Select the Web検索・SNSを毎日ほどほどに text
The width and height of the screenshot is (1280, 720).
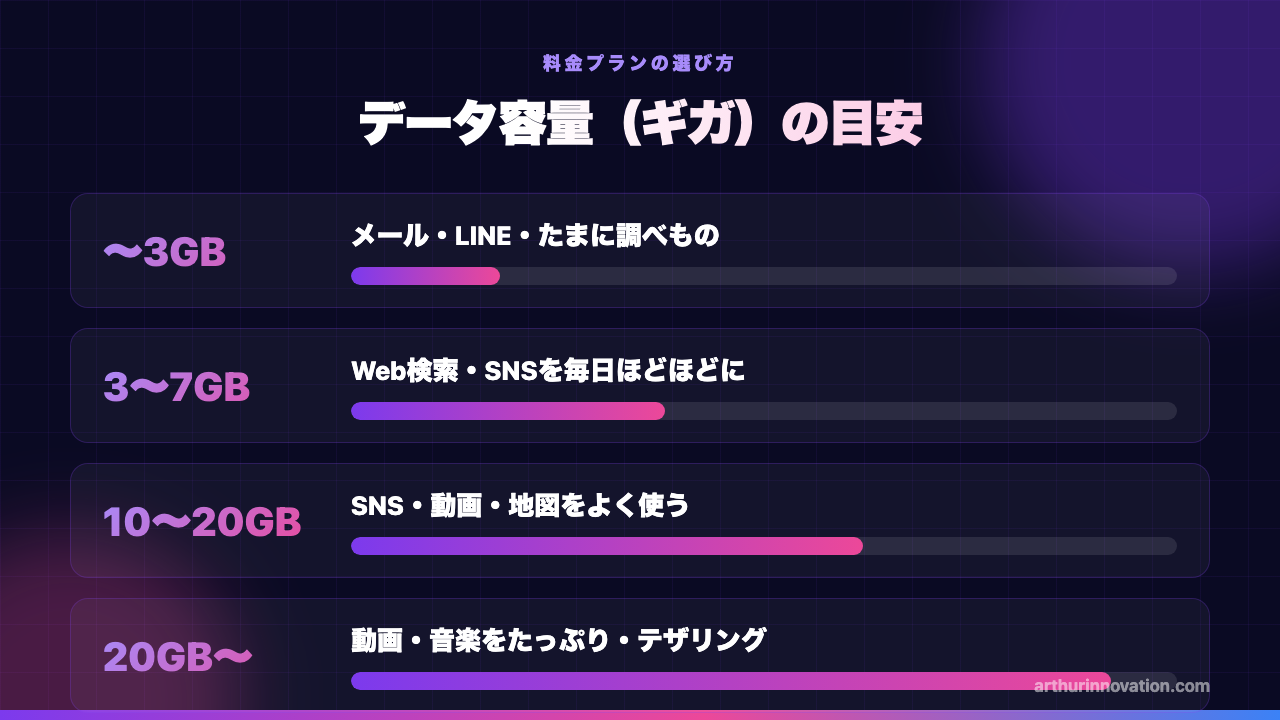(x=548, y=371)
